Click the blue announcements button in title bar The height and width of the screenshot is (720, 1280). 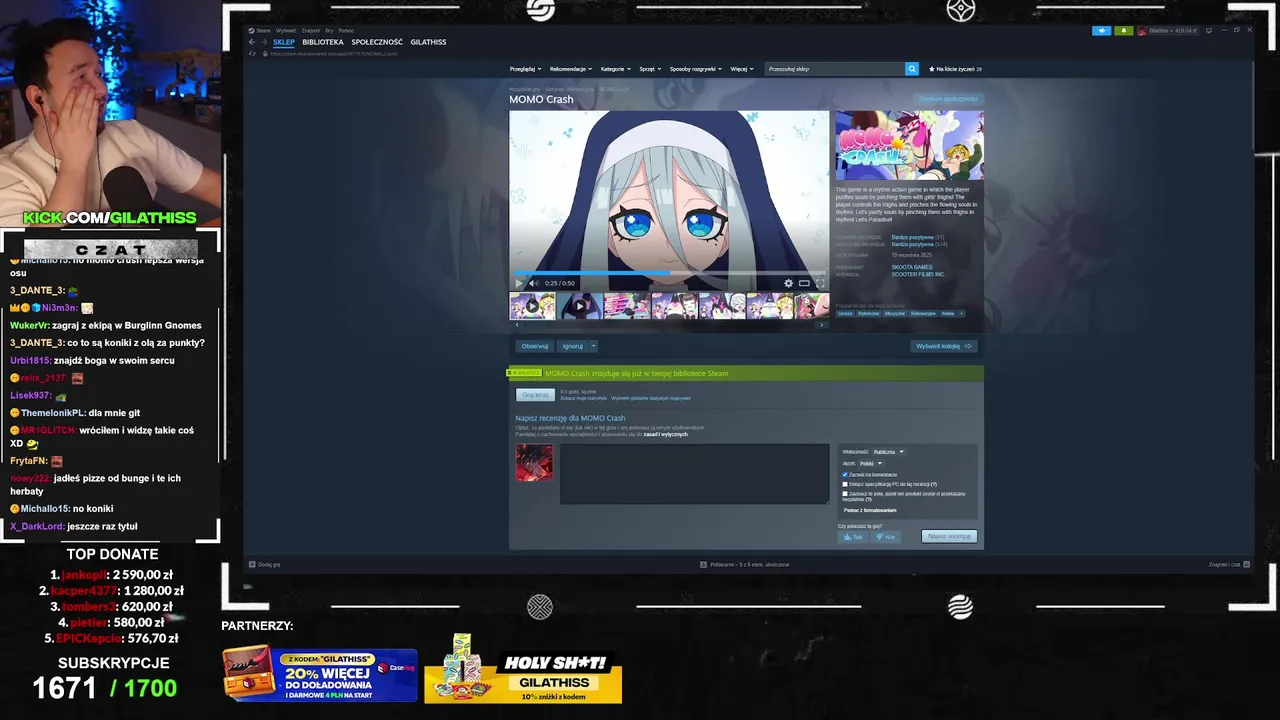(1102, 31)
